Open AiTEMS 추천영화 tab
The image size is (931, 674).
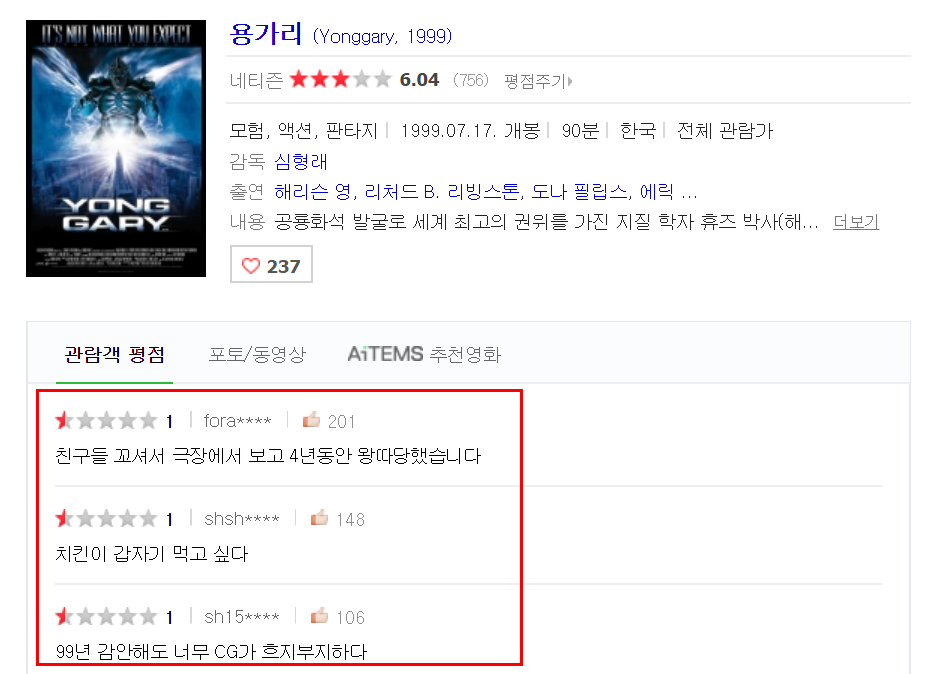(424, 355)
